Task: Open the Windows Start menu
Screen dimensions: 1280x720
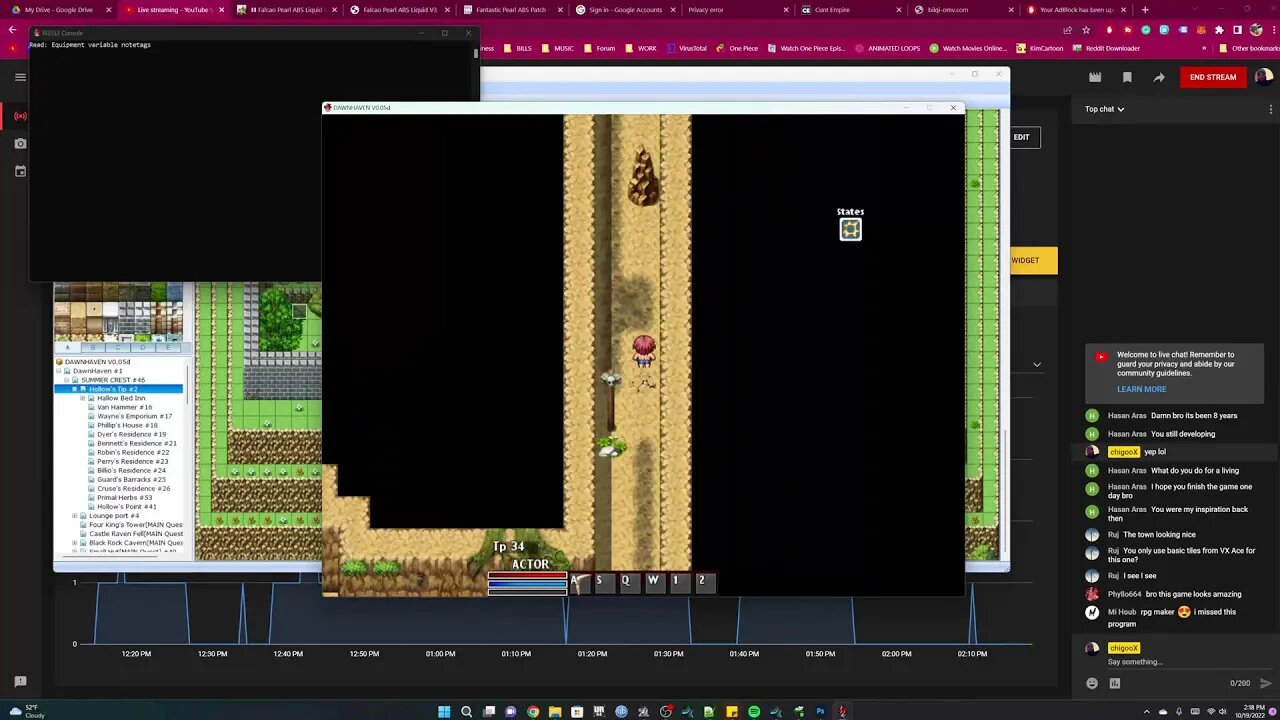Action: [x=444, y=712]
